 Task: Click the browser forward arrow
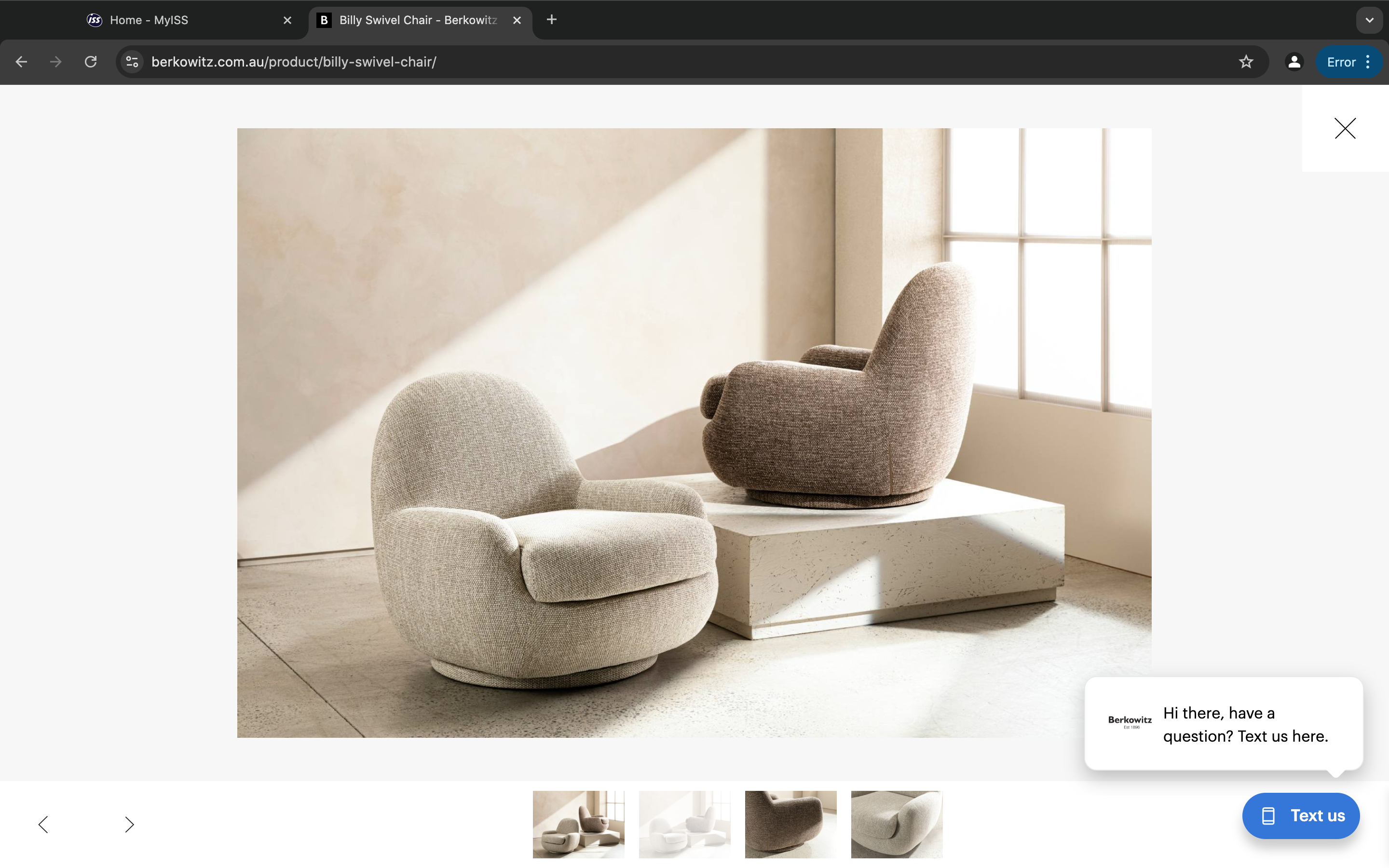pyautogui.click(x=55, y=62)
